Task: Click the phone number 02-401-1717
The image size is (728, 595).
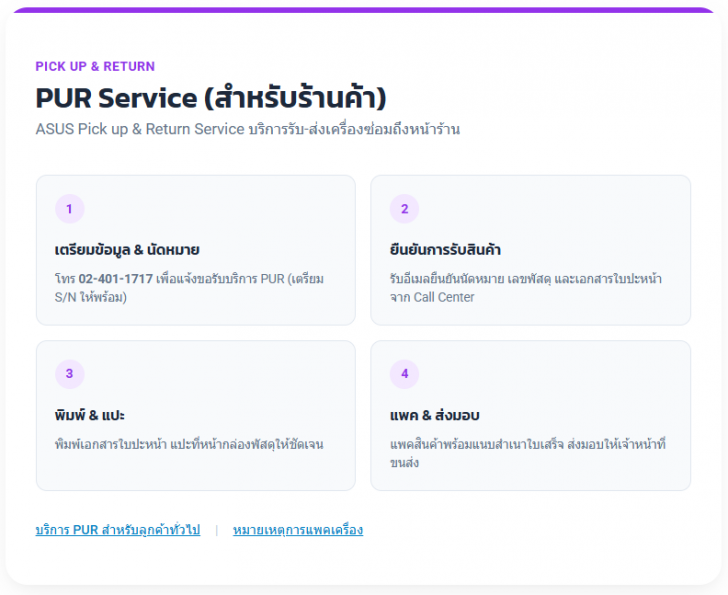Action: point(116,279)
